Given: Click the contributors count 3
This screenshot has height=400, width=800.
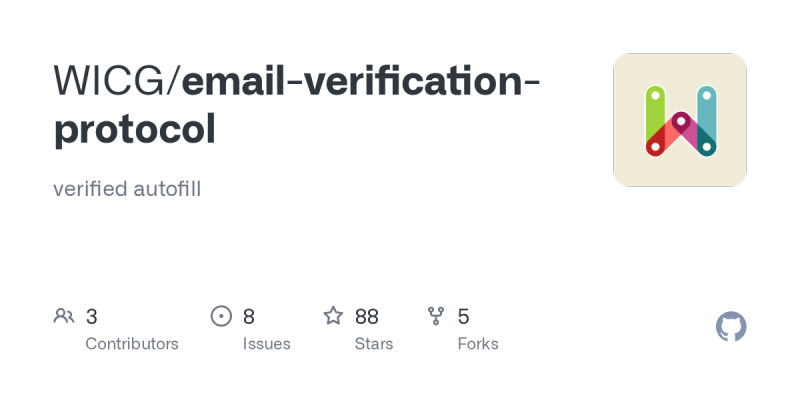Looking at the screenshot, I should tap(91, 317).
